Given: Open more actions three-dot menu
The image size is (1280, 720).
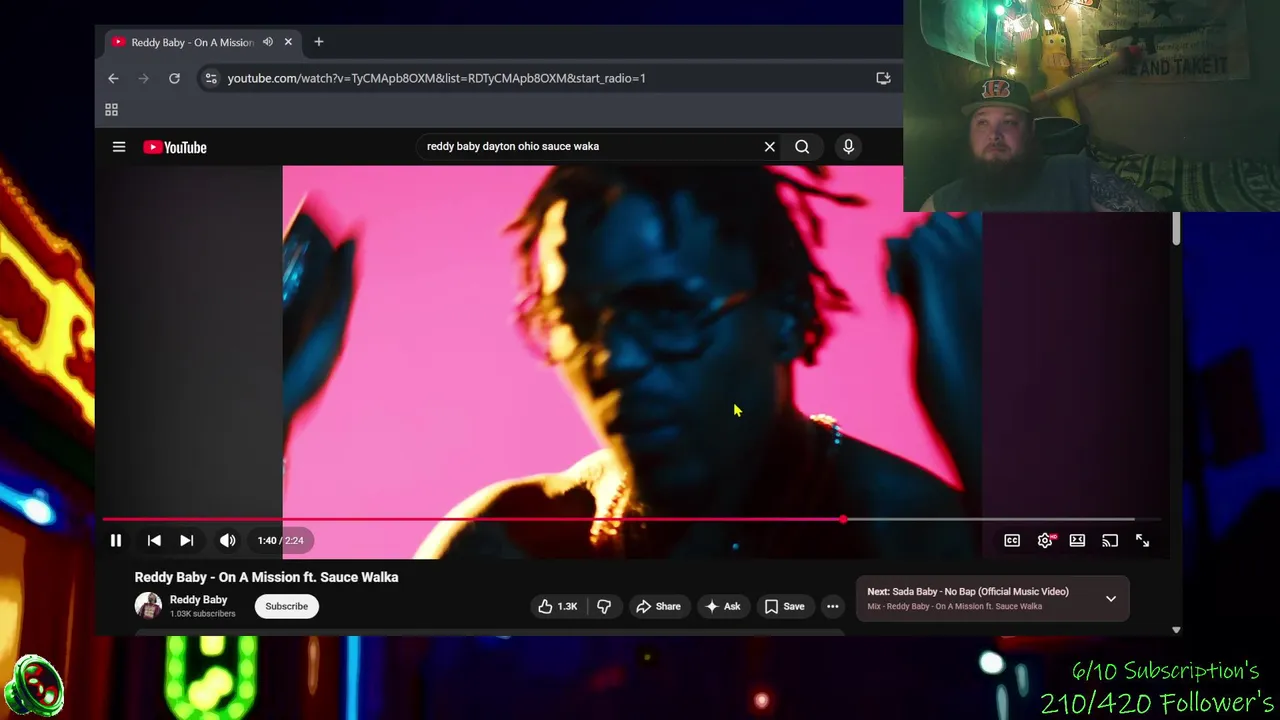Looking at the screenshot, I should [x=832, y=606].
